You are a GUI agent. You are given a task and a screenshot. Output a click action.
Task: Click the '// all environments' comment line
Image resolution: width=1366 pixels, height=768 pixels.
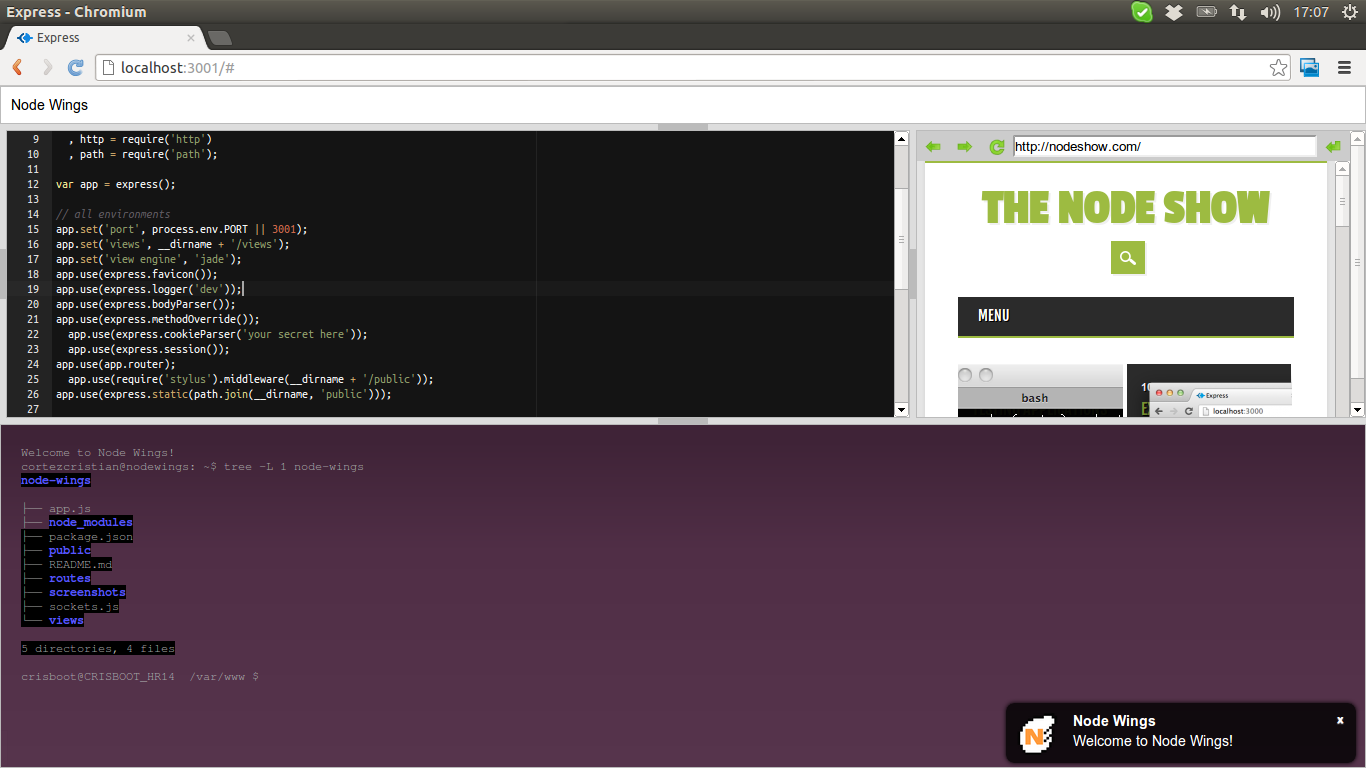[x=113, y=214]
